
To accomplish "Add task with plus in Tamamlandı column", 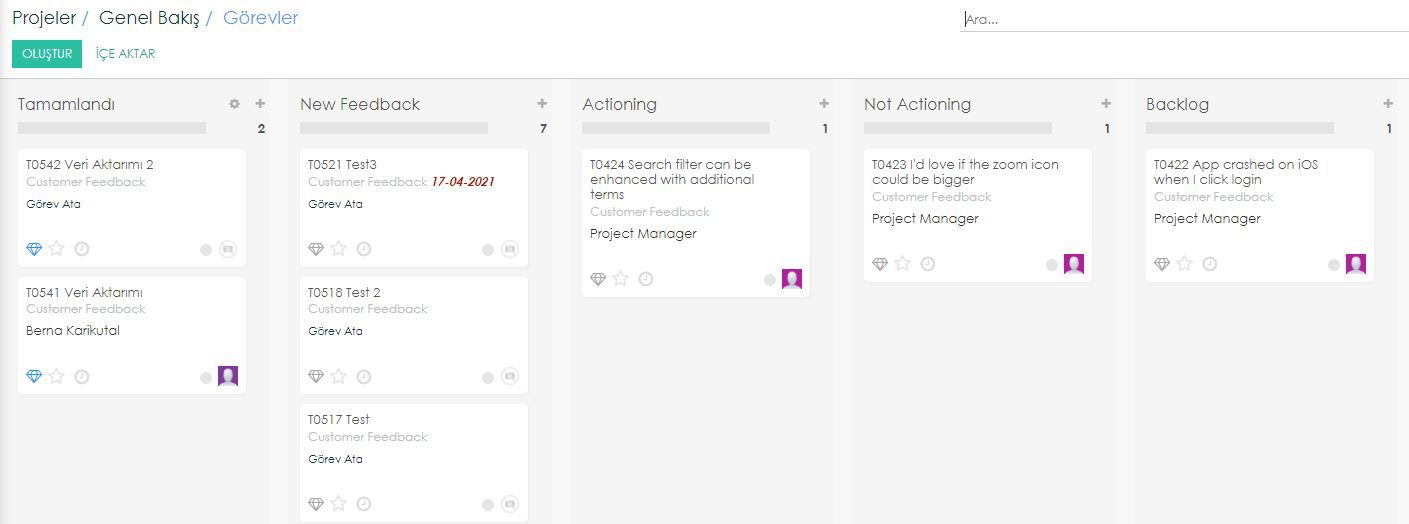I will [x=260, y=104].
